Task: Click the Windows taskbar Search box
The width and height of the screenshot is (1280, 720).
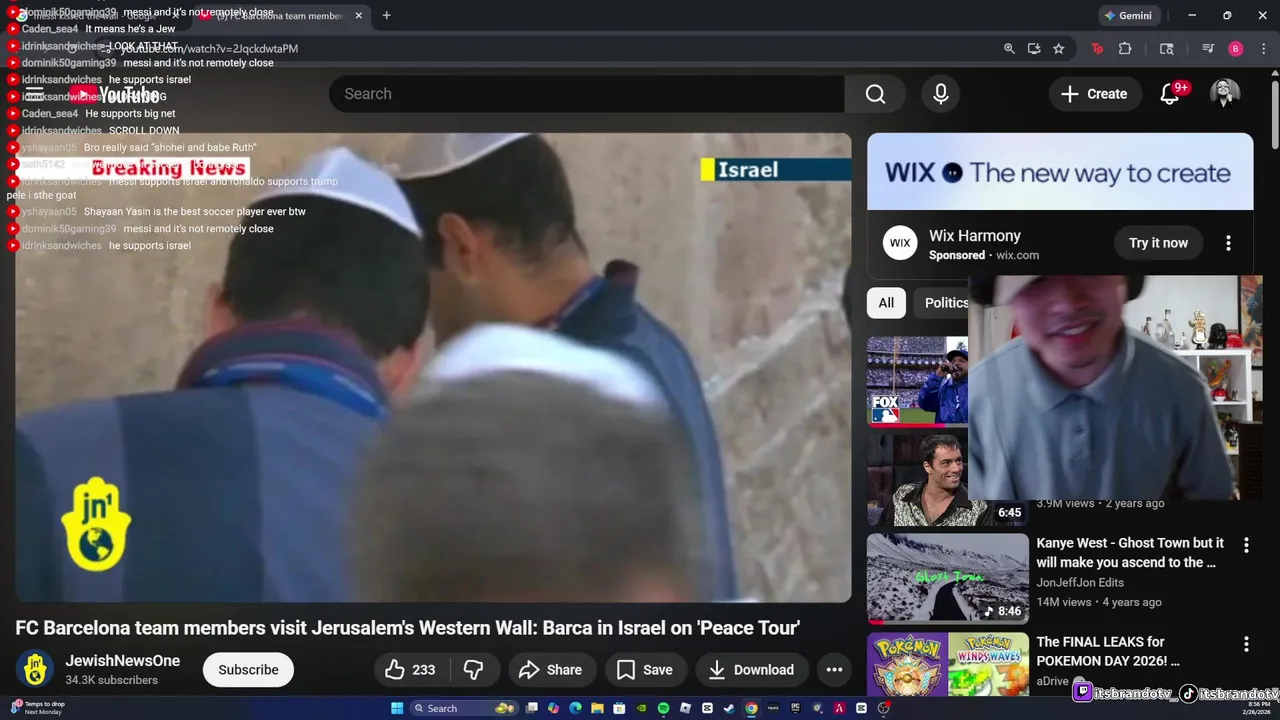Action: 462,708
